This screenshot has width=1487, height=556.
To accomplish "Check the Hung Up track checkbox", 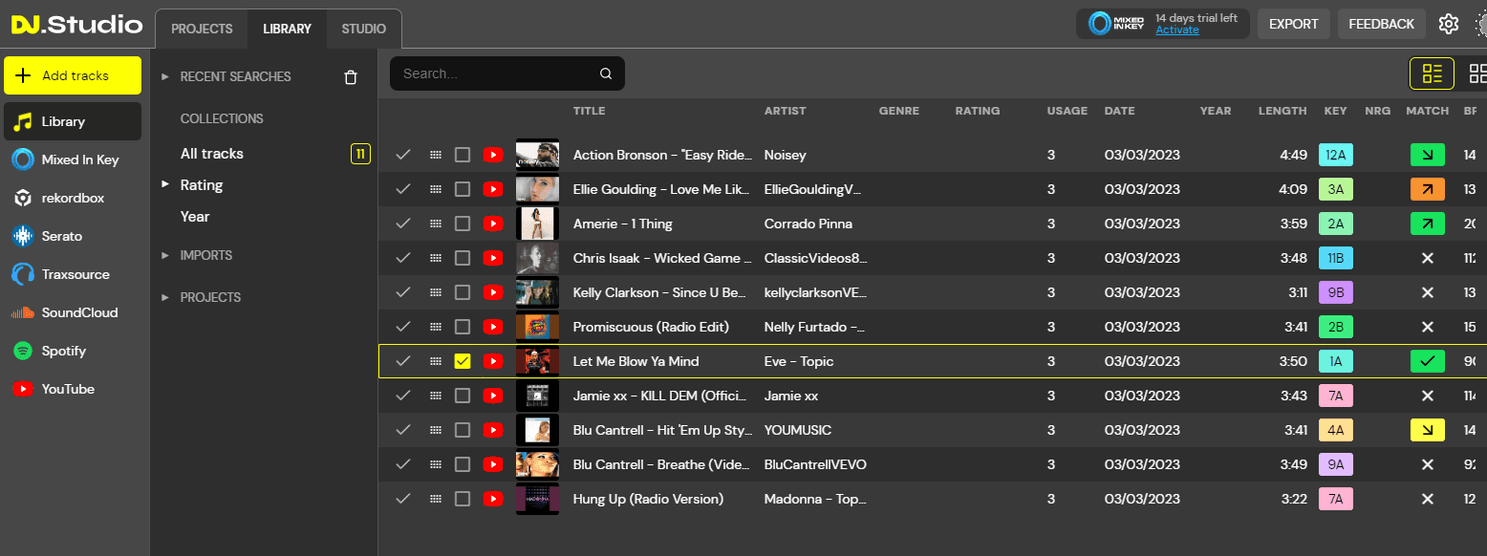I will click(462, 498).
